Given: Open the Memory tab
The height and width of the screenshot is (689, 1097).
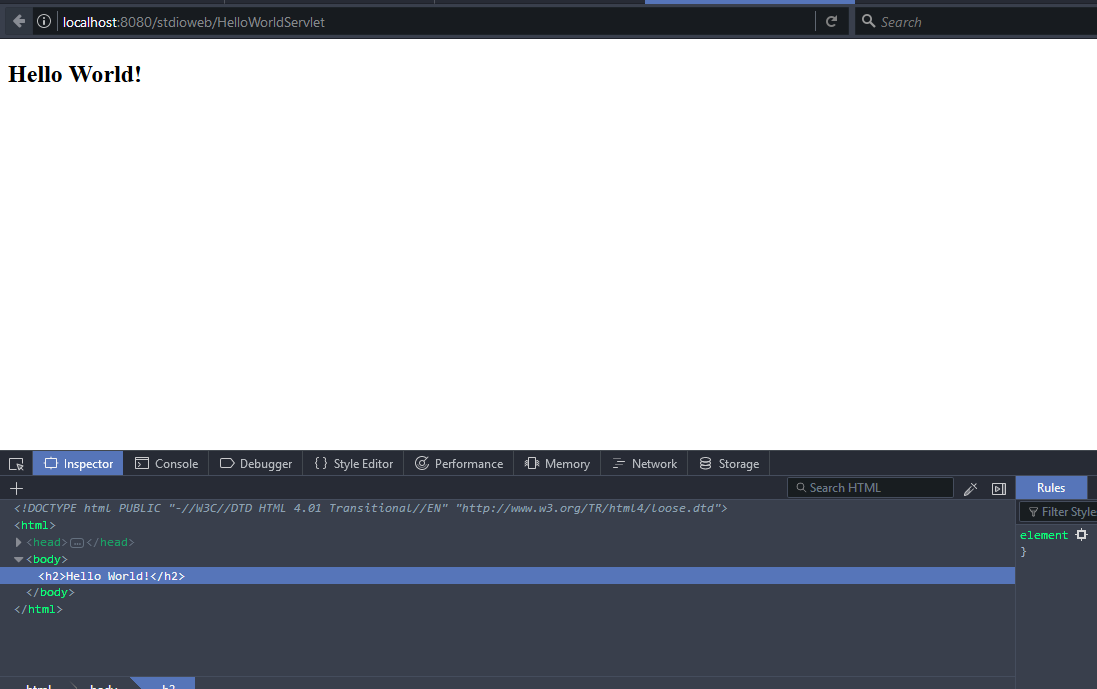Looking at the screenshot, I should pos(557,464).
